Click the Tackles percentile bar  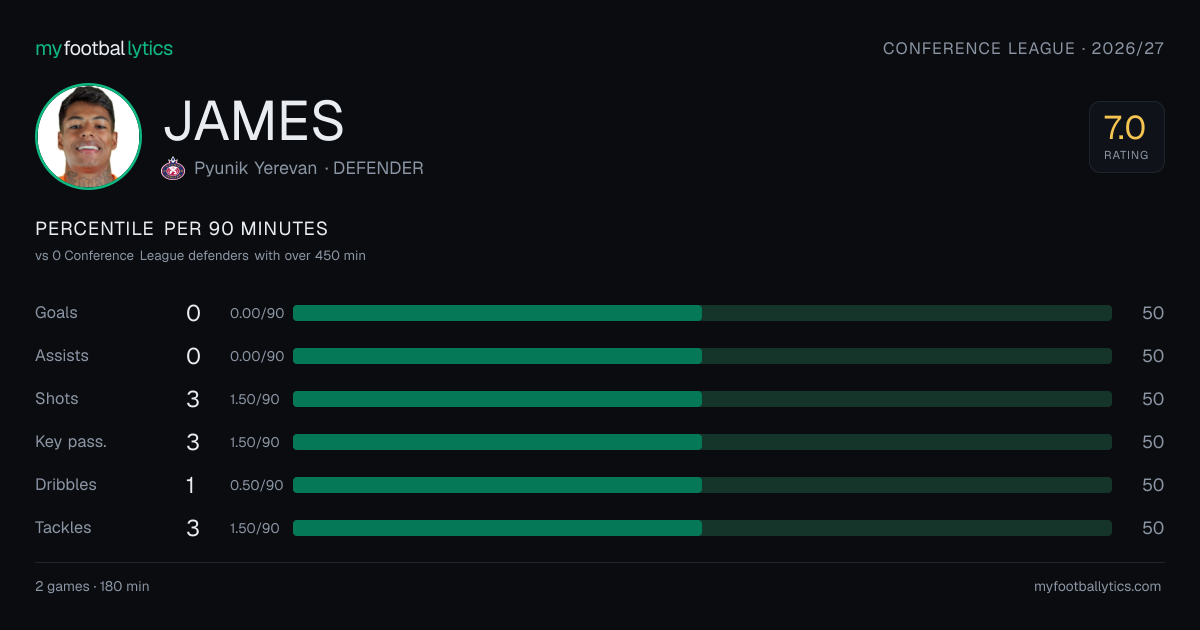(x=702, y=528)
